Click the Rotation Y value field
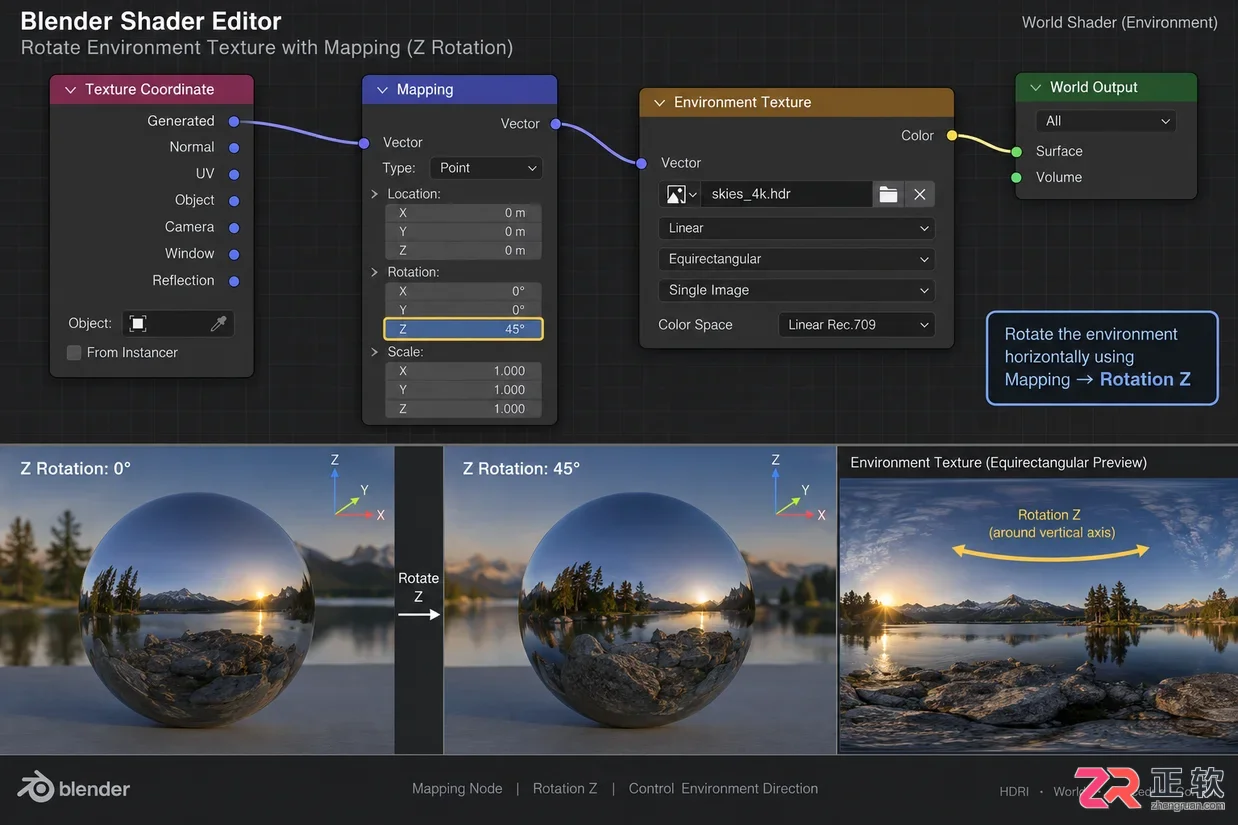 pos(463,310)
